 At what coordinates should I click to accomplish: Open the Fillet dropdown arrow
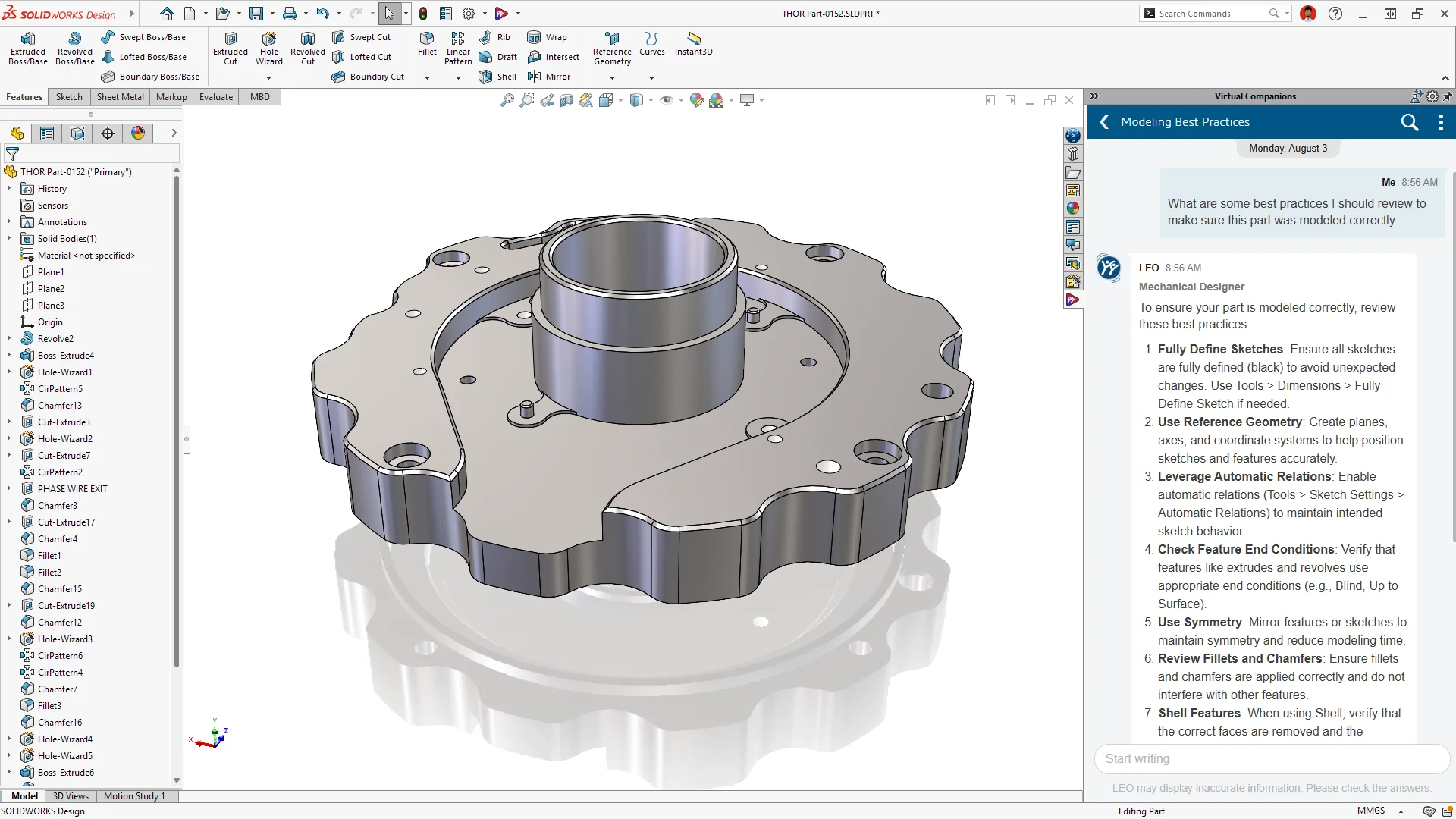click(x=427, y=78)
